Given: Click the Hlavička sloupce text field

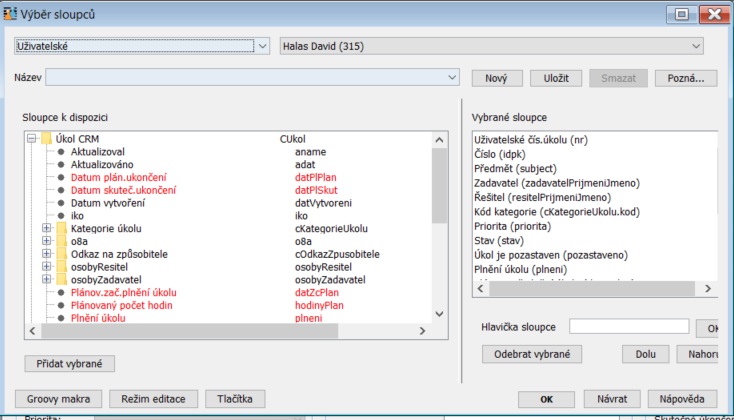Looking at the screenshot, I should click(x=629, y=326).
